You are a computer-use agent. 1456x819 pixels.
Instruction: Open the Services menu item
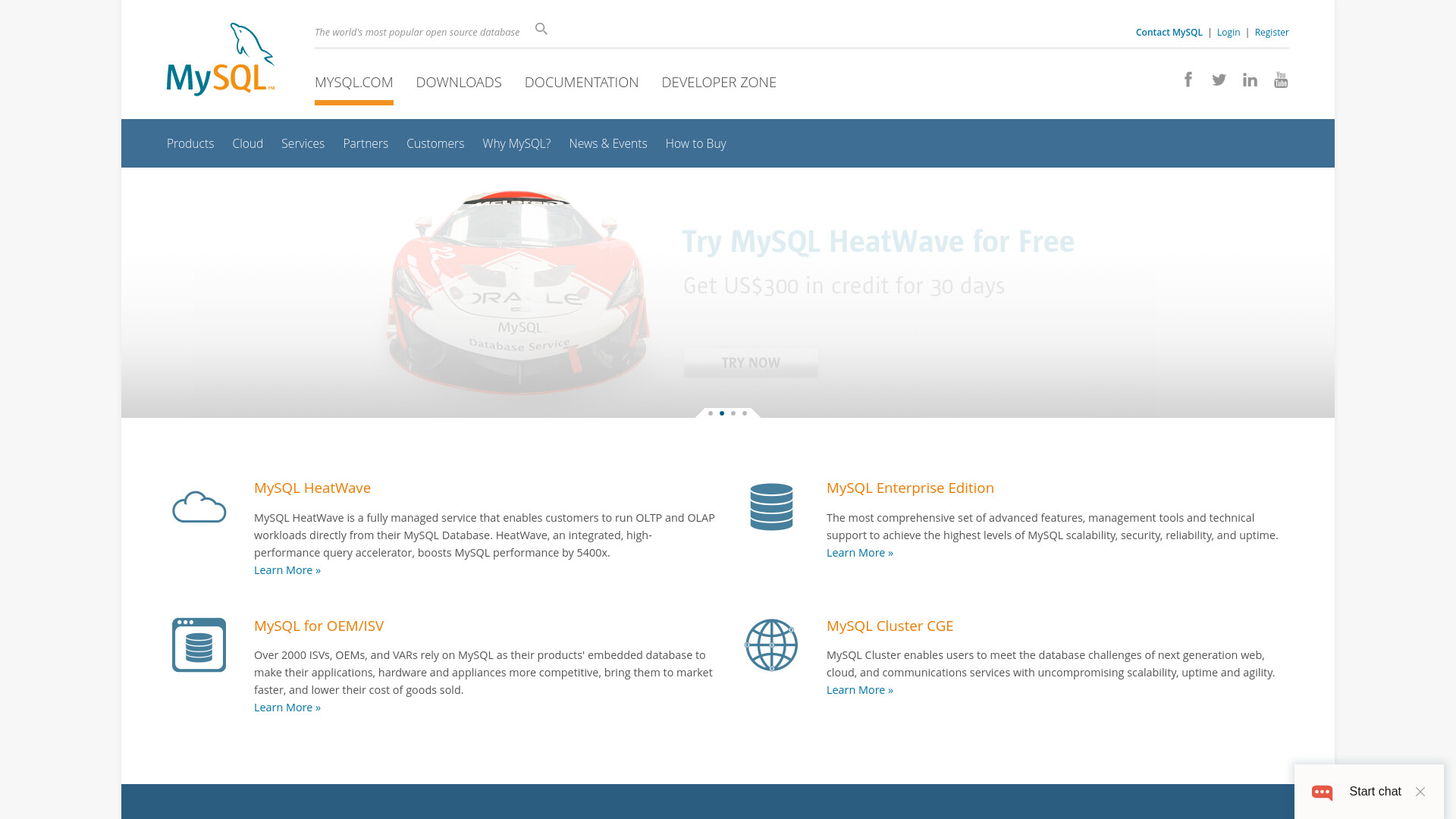(x=303, y=143)
